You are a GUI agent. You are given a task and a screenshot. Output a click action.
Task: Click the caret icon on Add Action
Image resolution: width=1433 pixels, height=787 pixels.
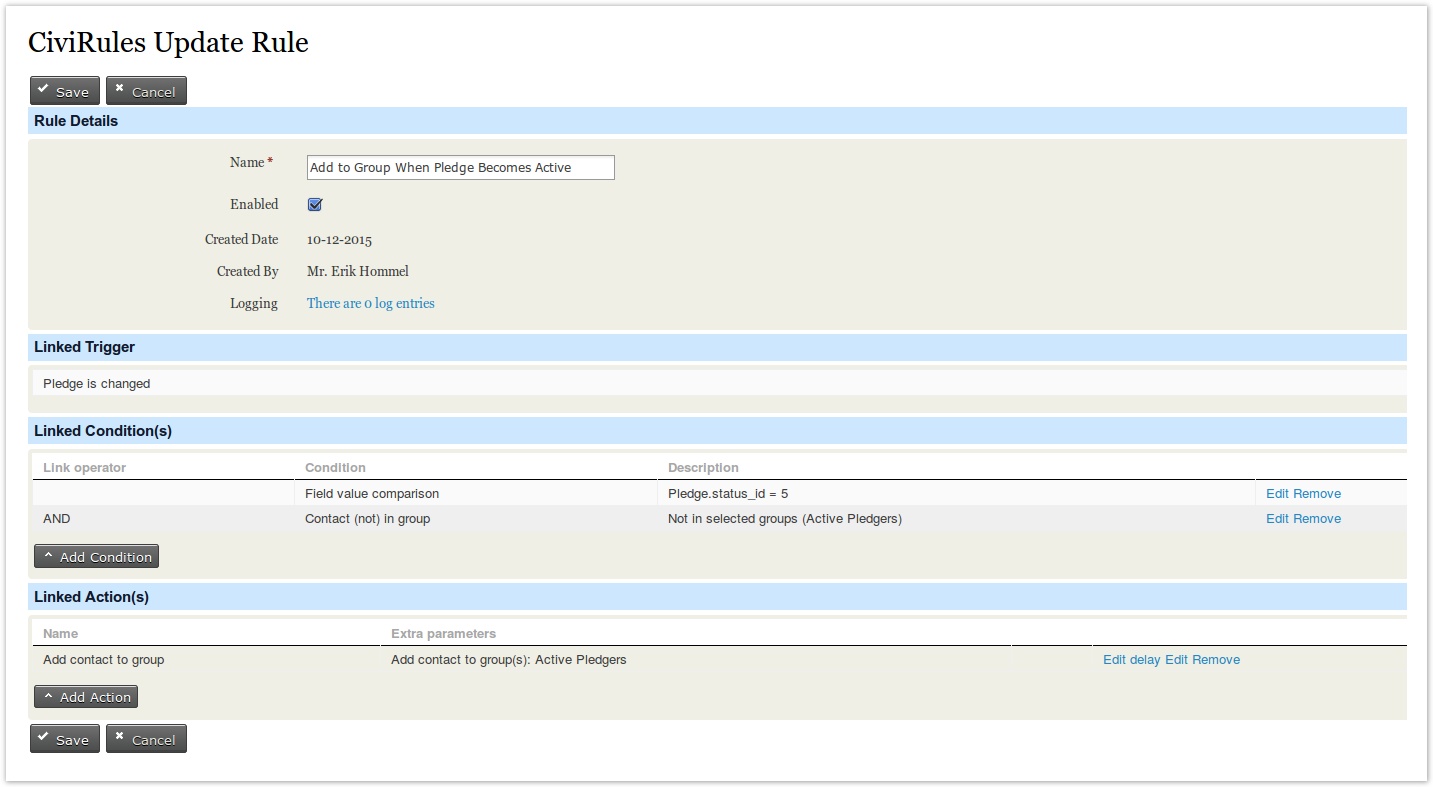point(48,696)
